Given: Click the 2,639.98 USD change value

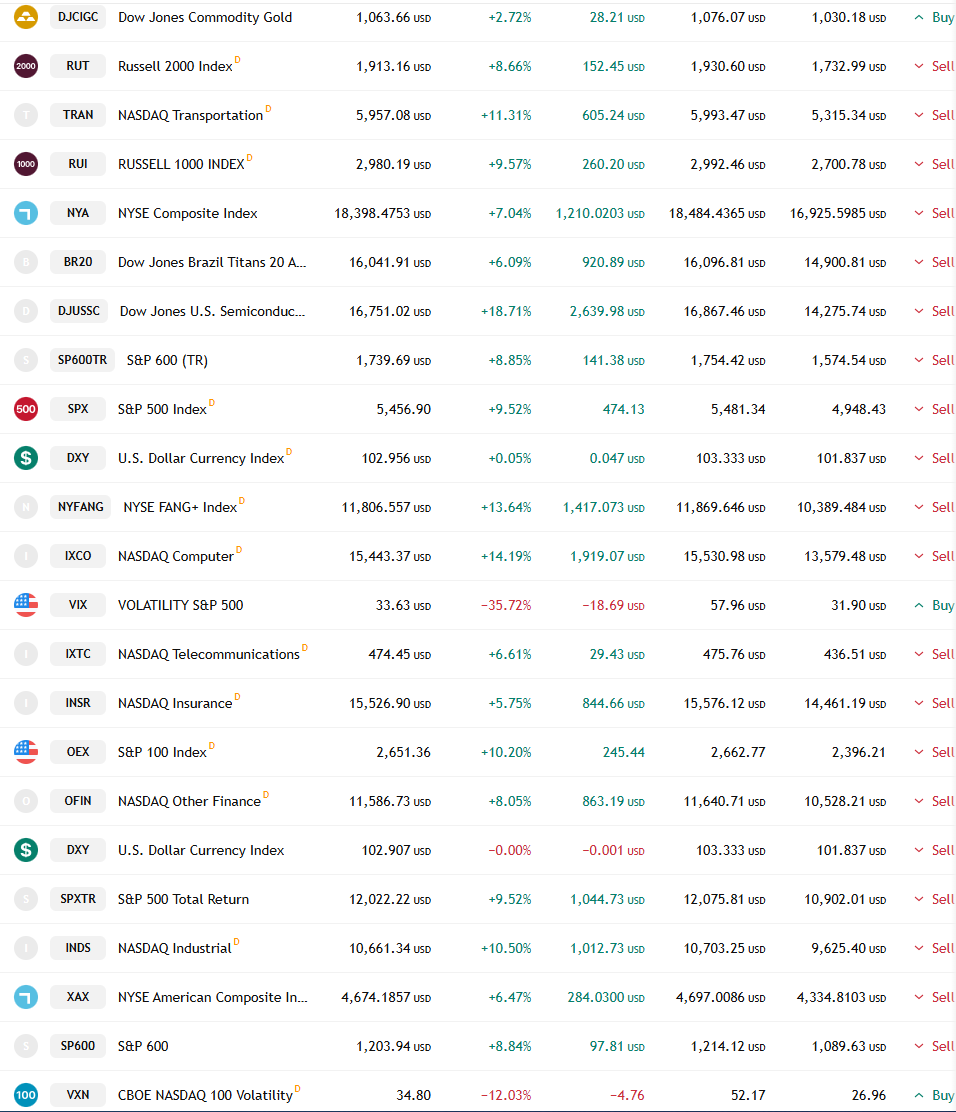Looking at the screenshot, I should click(x=607, y=311).
